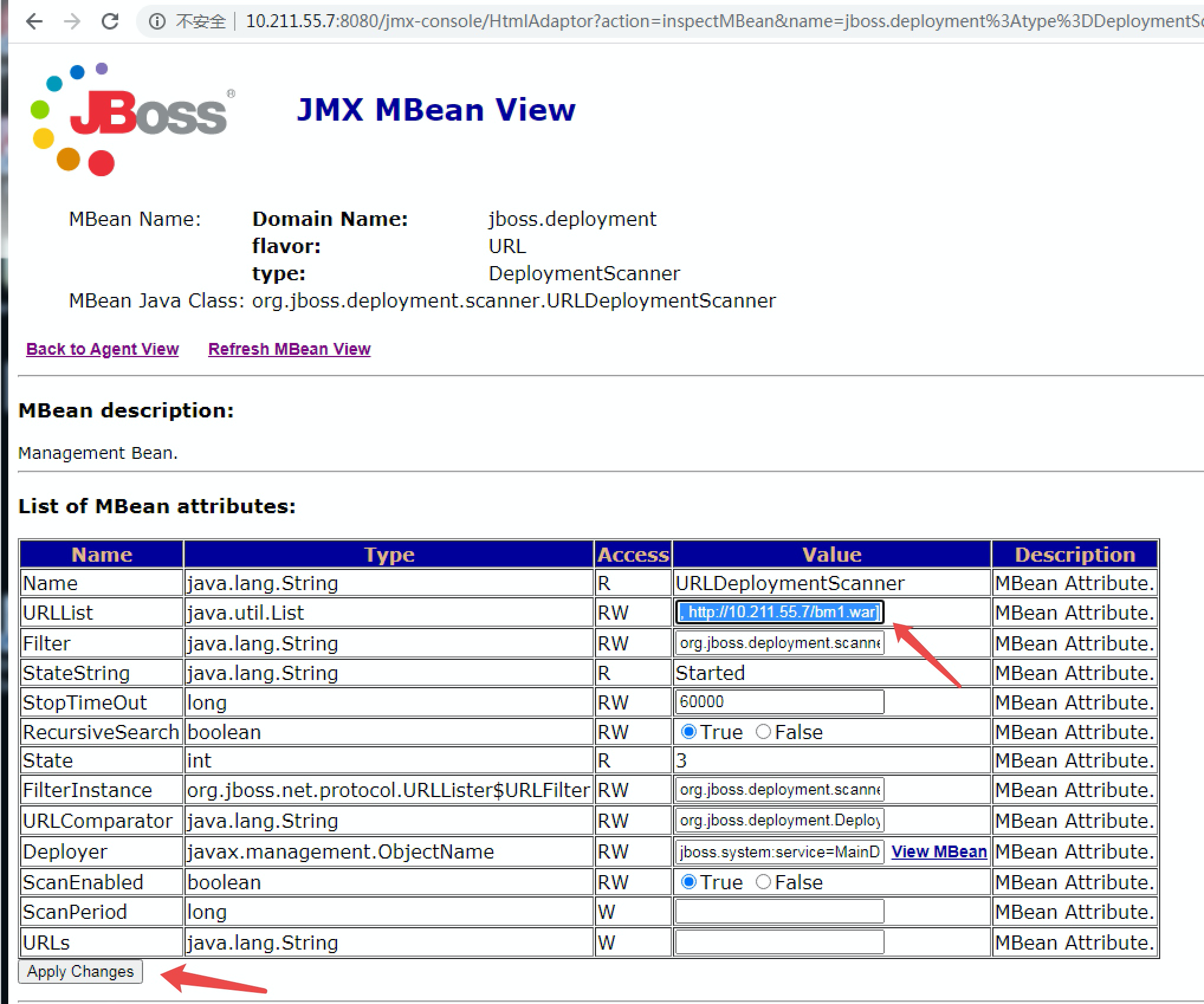Click the FilterInstance attribute name cell
1204x1004 pixels.
(102, 790)
